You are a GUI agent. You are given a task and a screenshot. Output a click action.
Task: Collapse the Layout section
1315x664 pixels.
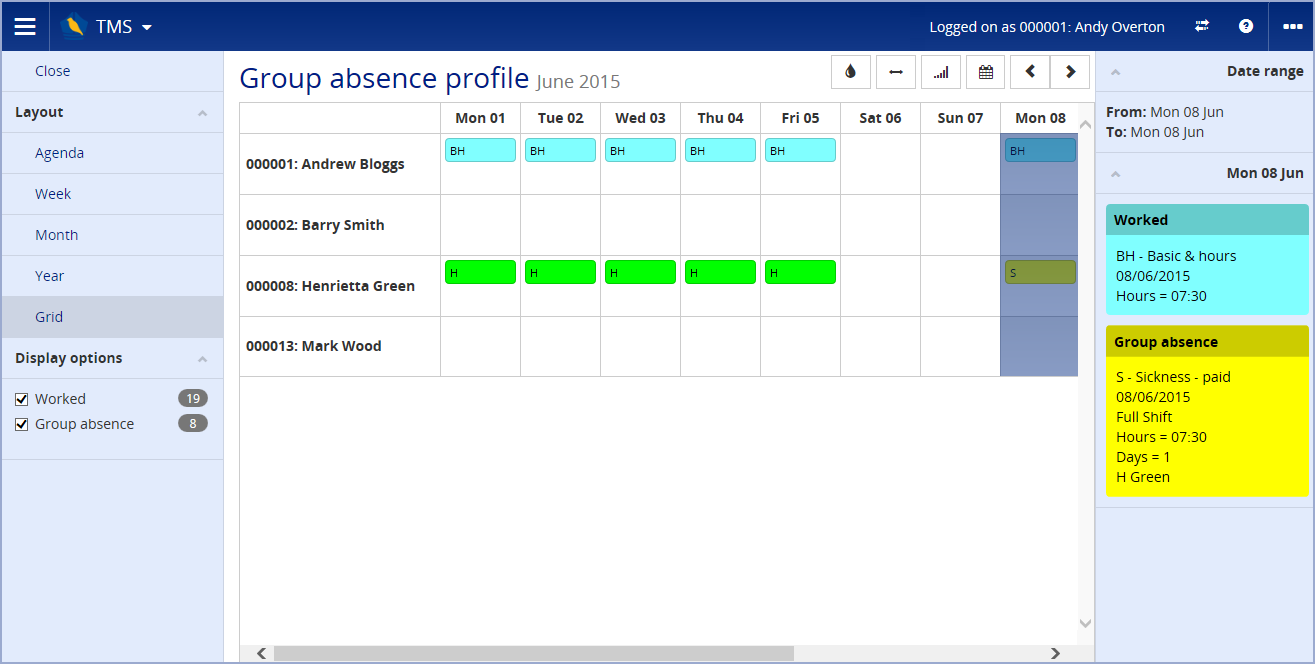[x=203, y=113]
